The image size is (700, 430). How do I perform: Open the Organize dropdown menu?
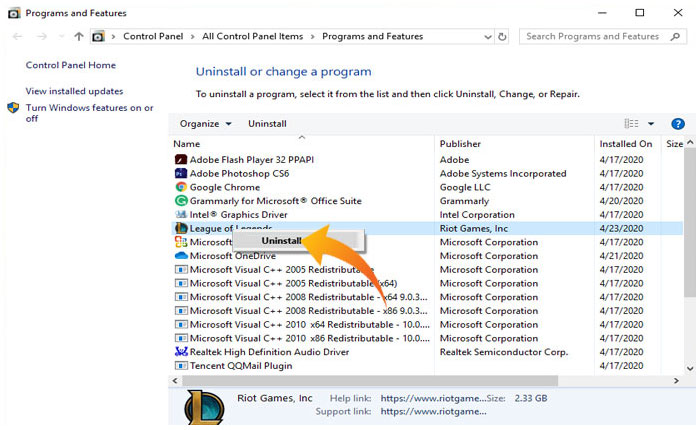point(205,124)
